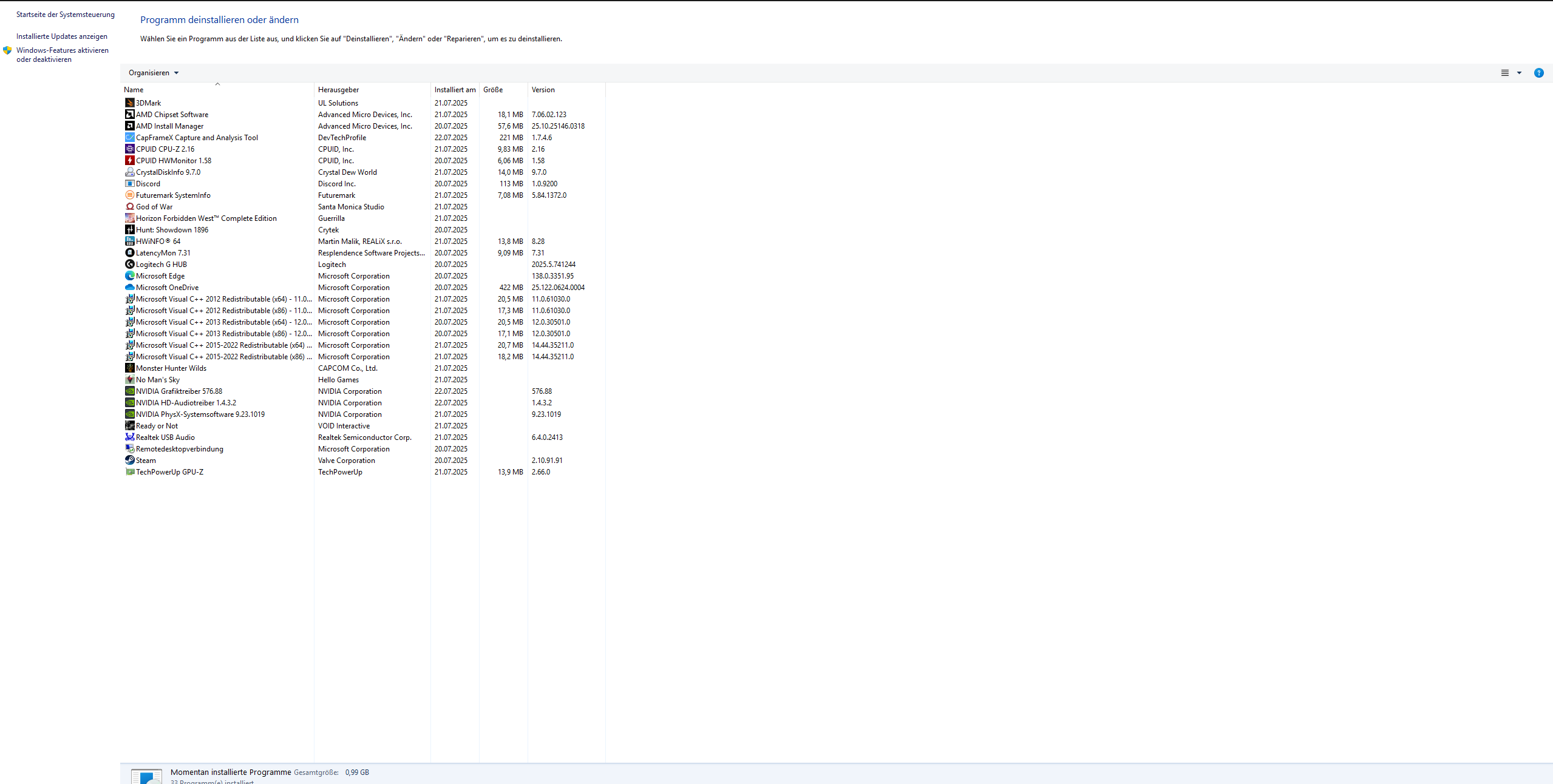The height and width of the screenshot is (784, 1553).
Task: Click the Steam program icon
Action: [x=129, y=460]
